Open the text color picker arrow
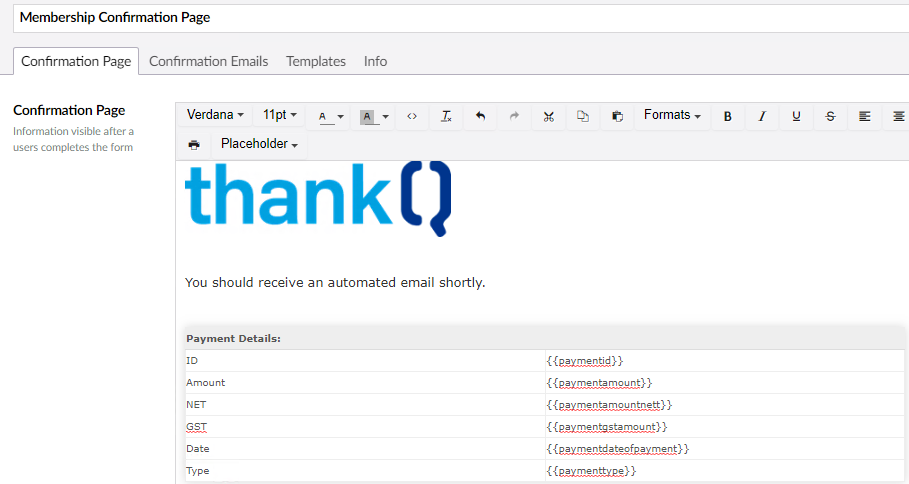909x484 pixels. click(x=341, y=117)
